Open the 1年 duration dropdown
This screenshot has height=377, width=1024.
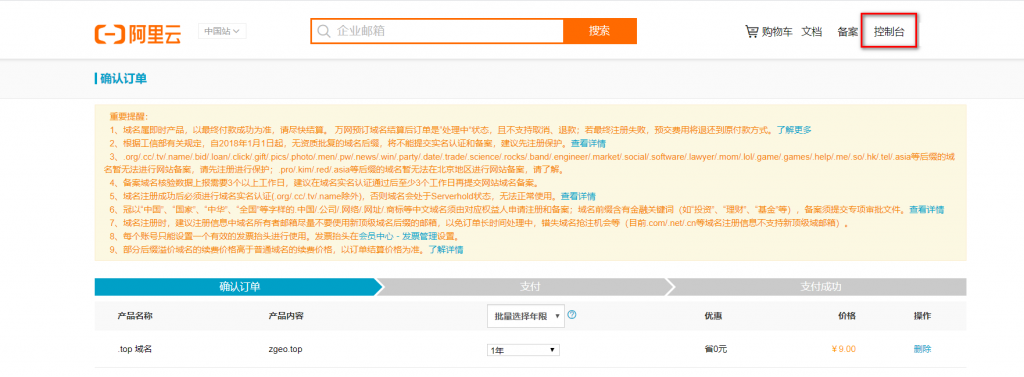(524, 350)
